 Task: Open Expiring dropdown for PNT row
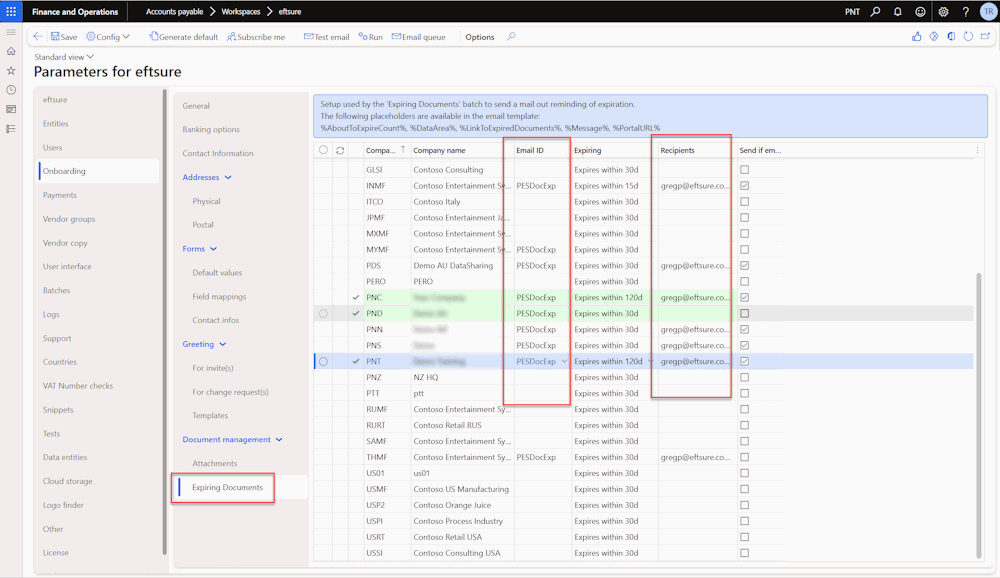[x=651, y=361]
